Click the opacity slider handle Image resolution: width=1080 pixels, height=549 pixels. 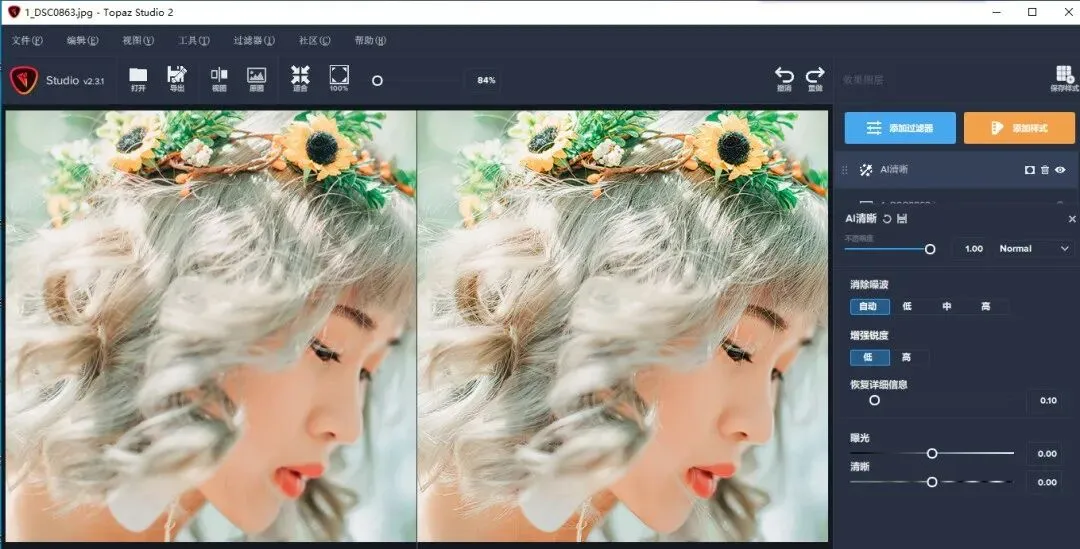point(930,249)
